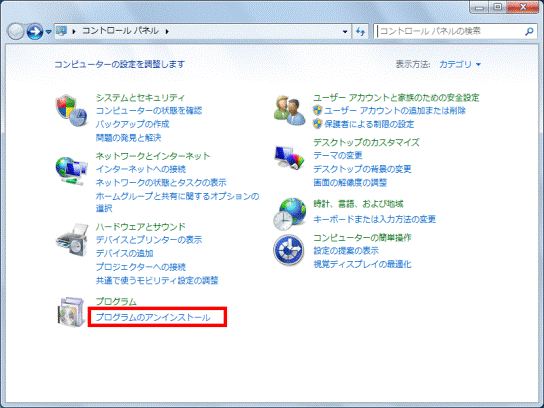Open バックアップの作成 link

(133, 124)
